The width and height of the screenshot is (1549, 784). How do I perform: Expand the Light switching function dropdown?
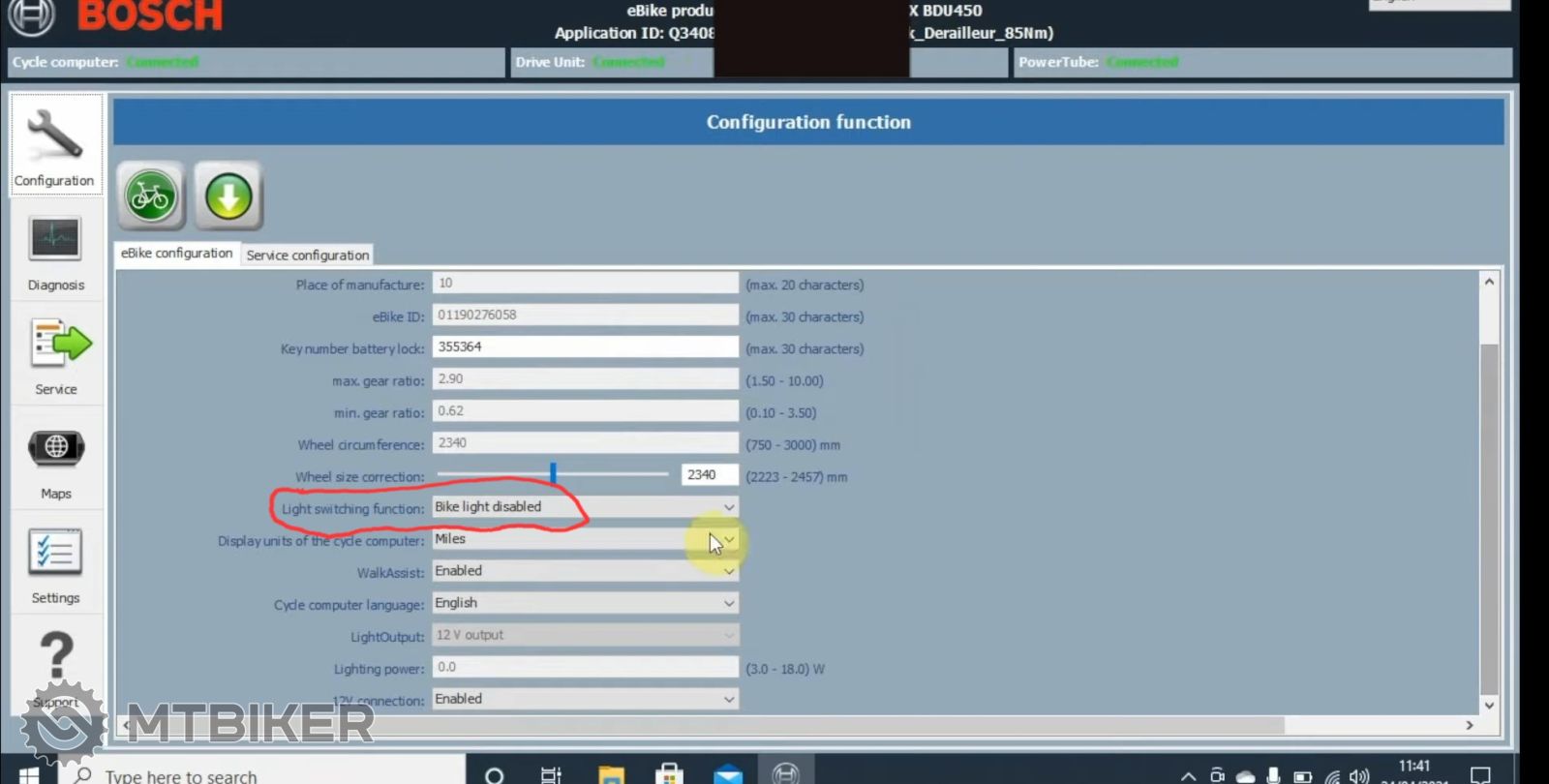[729, 507]
